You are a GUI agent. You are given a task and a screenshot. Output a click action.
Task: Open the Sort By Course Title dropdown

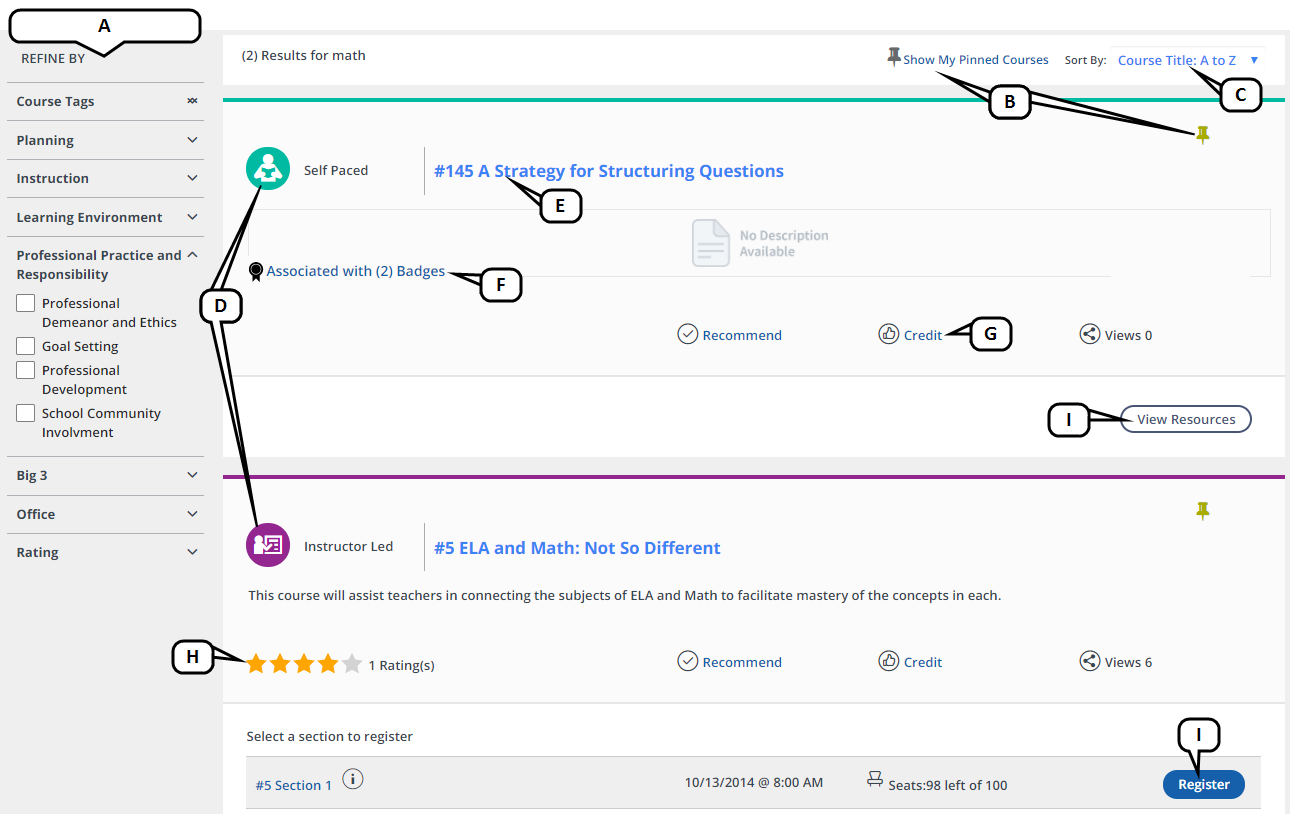click(1186, 60)
